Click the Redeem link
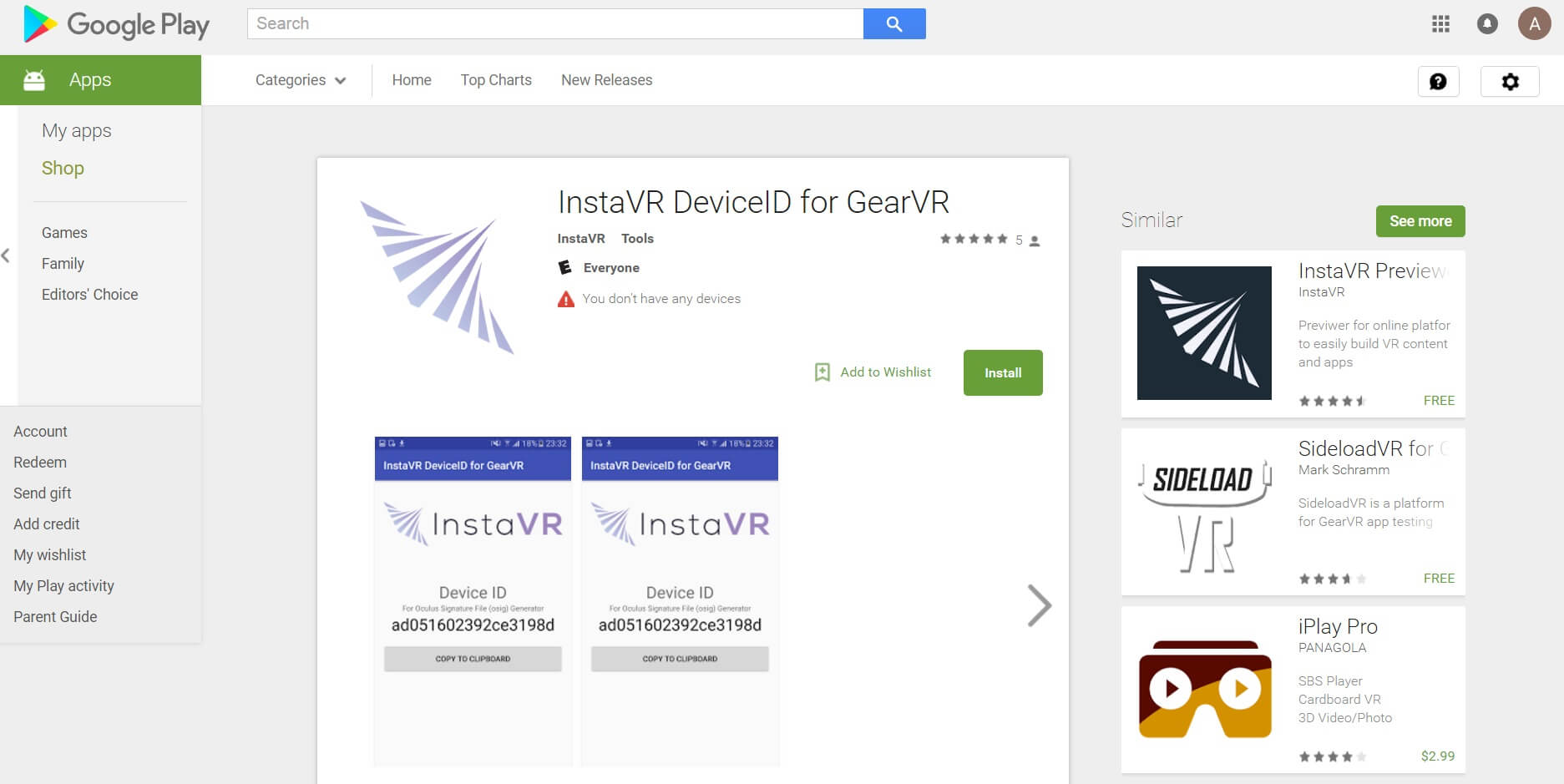The height and width of the screenshot is (784, 1564). (x=40, y=463)
